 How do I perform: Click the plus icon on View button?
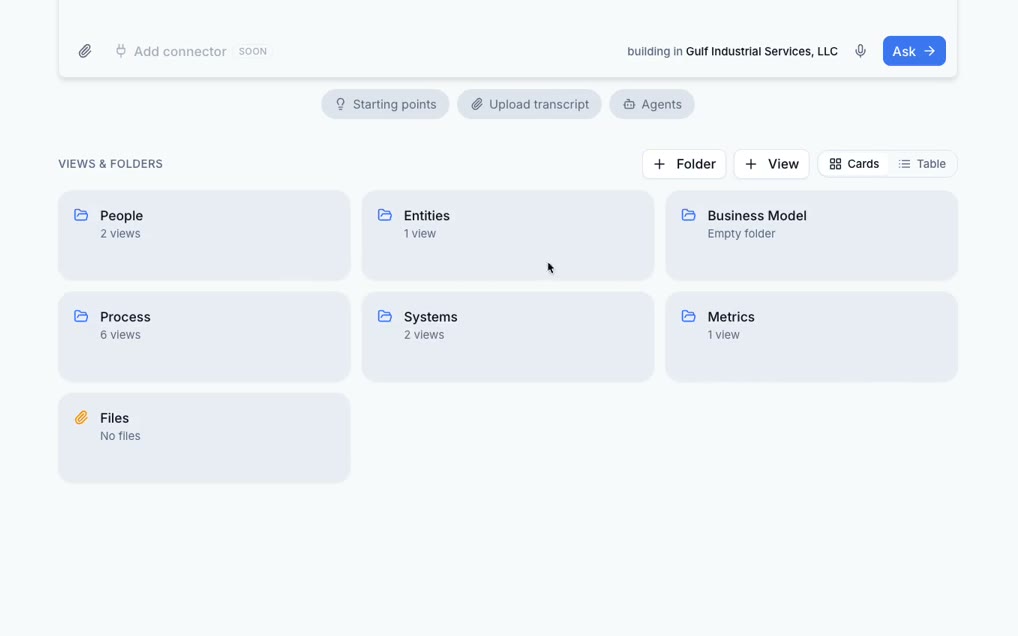click(751, 164)
